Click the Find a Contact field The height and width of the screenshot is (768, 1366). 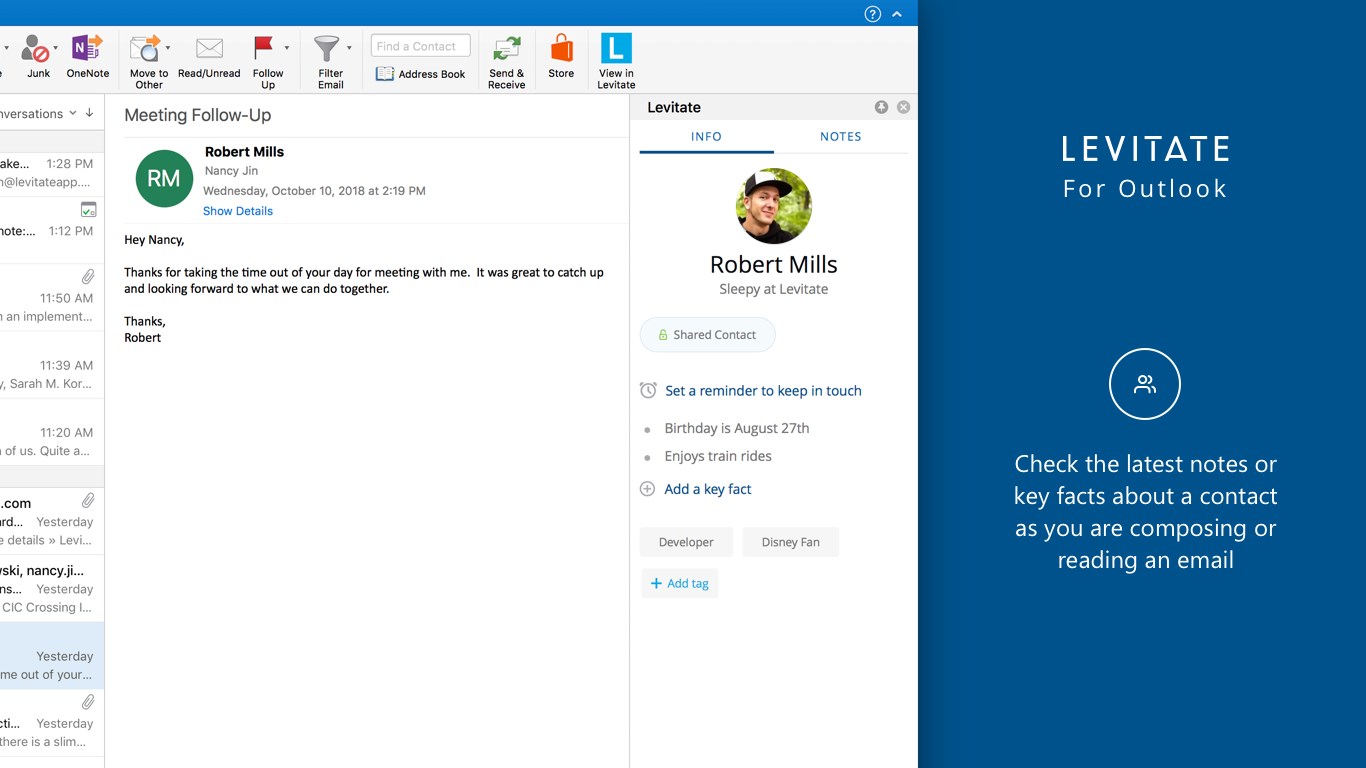pos(421,46)
